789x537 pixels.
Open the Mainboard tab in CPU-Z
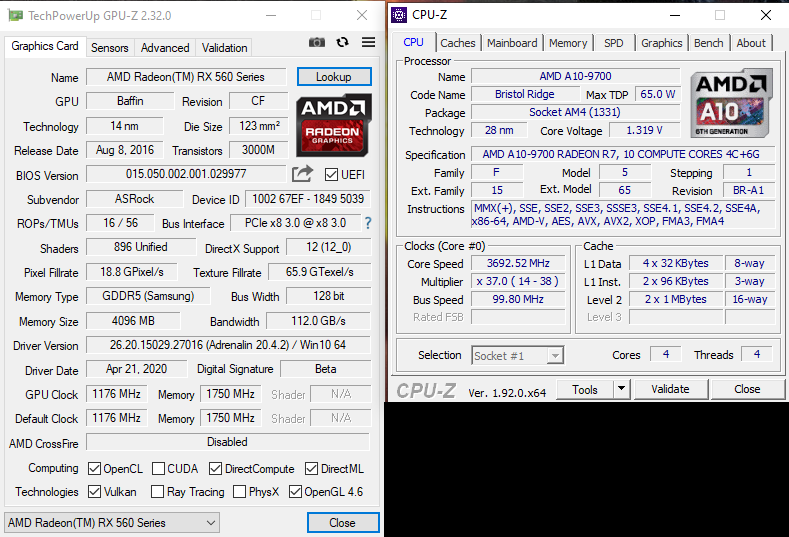click(512, 43)
